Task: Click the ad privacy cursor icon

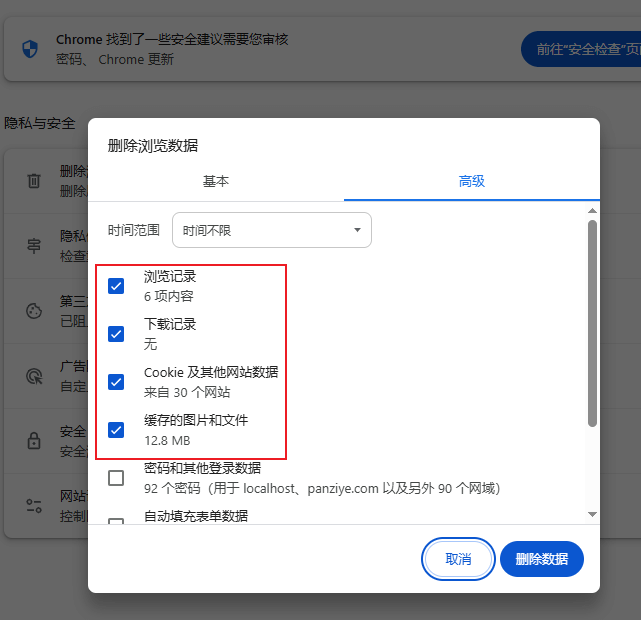Action: [34, 376]
